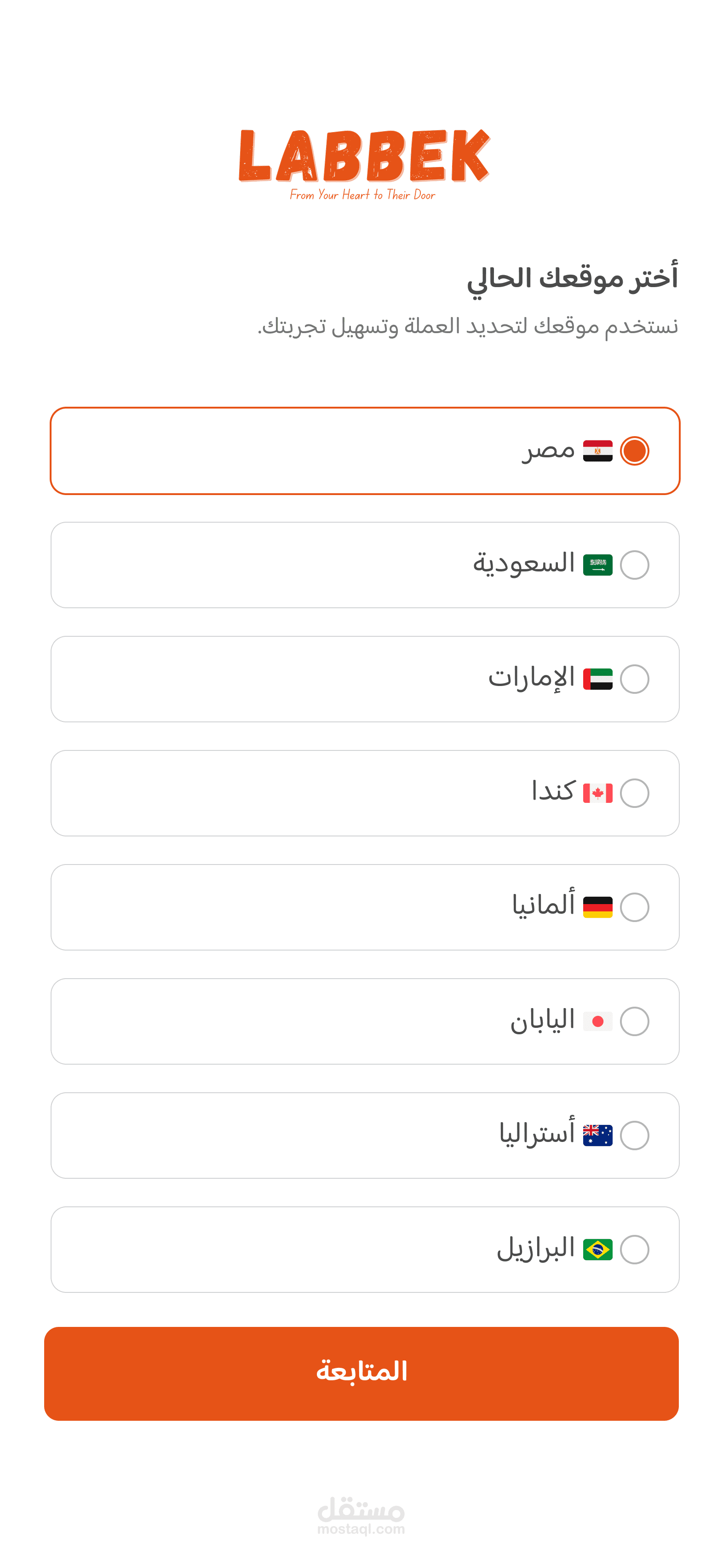Click the Egypt flag icon
This screenshot has height=1568, width=723.
[x=597, y=451]
